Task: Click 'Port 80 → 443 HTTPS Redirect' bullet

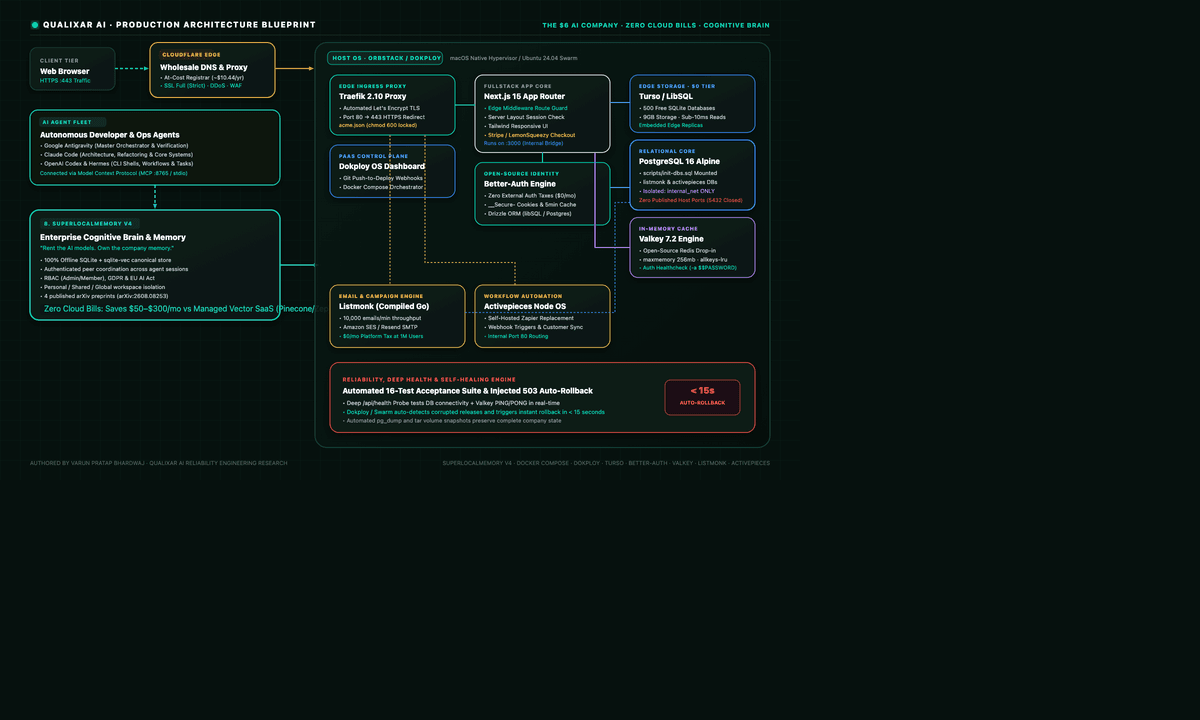Action: point(382,117)
